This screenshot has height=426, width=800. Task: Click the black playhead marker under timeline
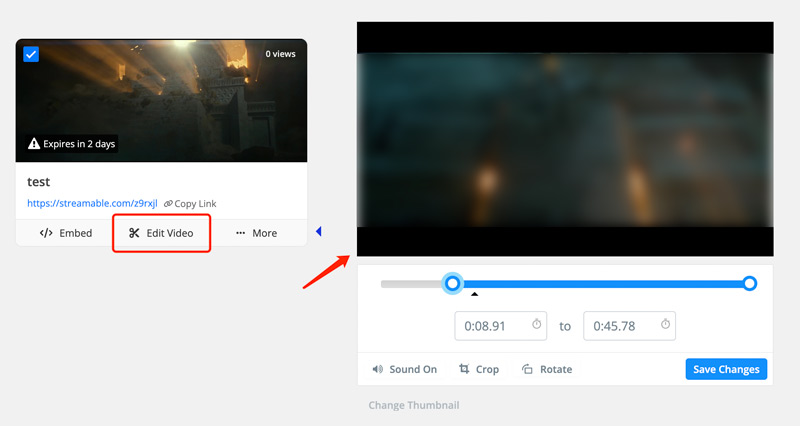(x=474, y=294)
